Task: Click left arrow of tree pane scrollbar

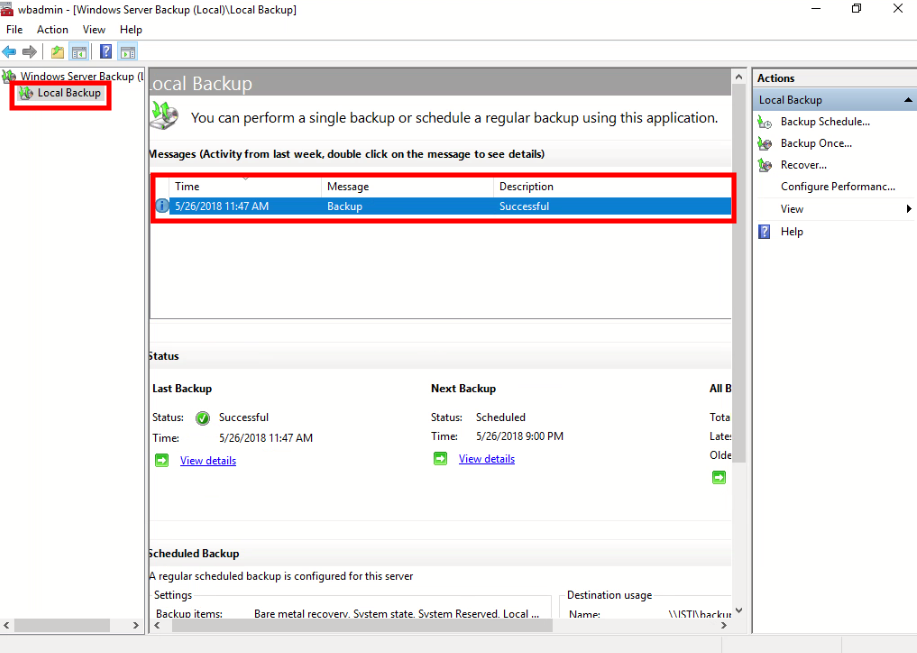Action: pos(6,626)
